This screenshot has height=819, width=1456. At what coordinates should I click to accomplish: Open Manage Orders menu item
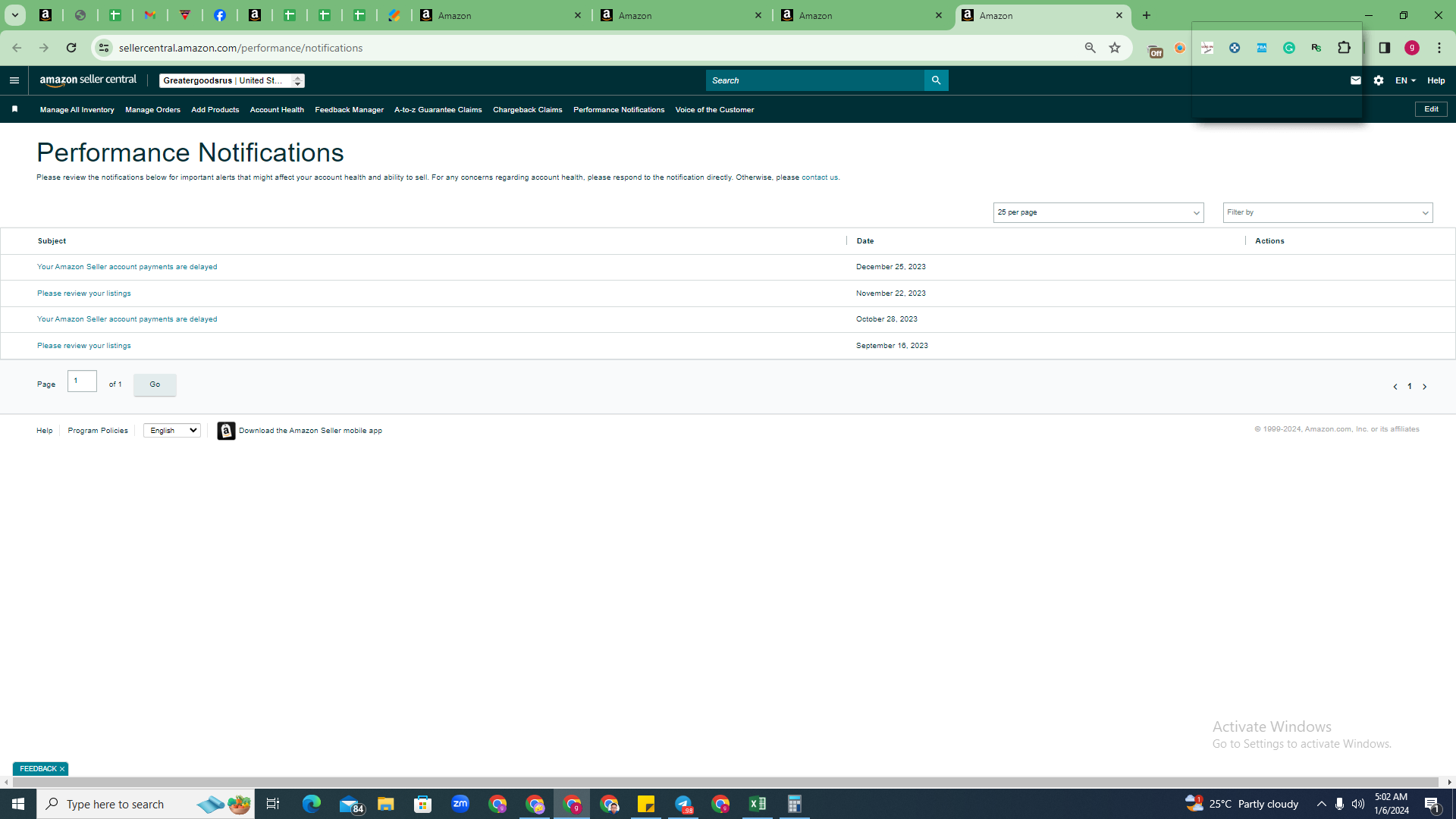point(152,110)
